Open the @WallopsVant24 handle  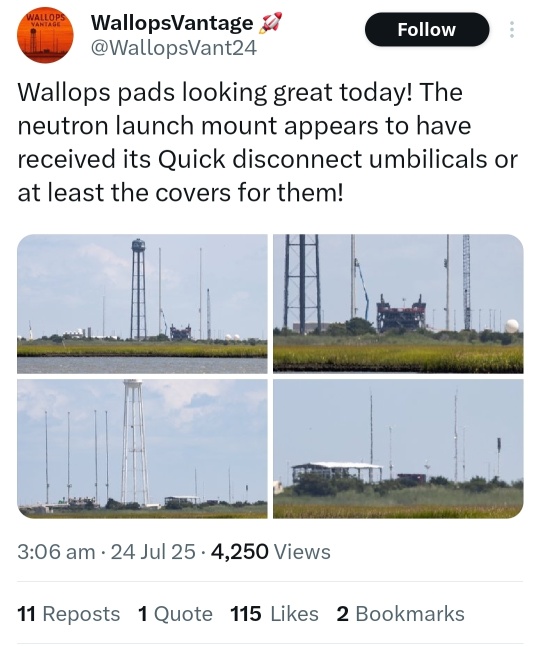click(x=173, y=48)
